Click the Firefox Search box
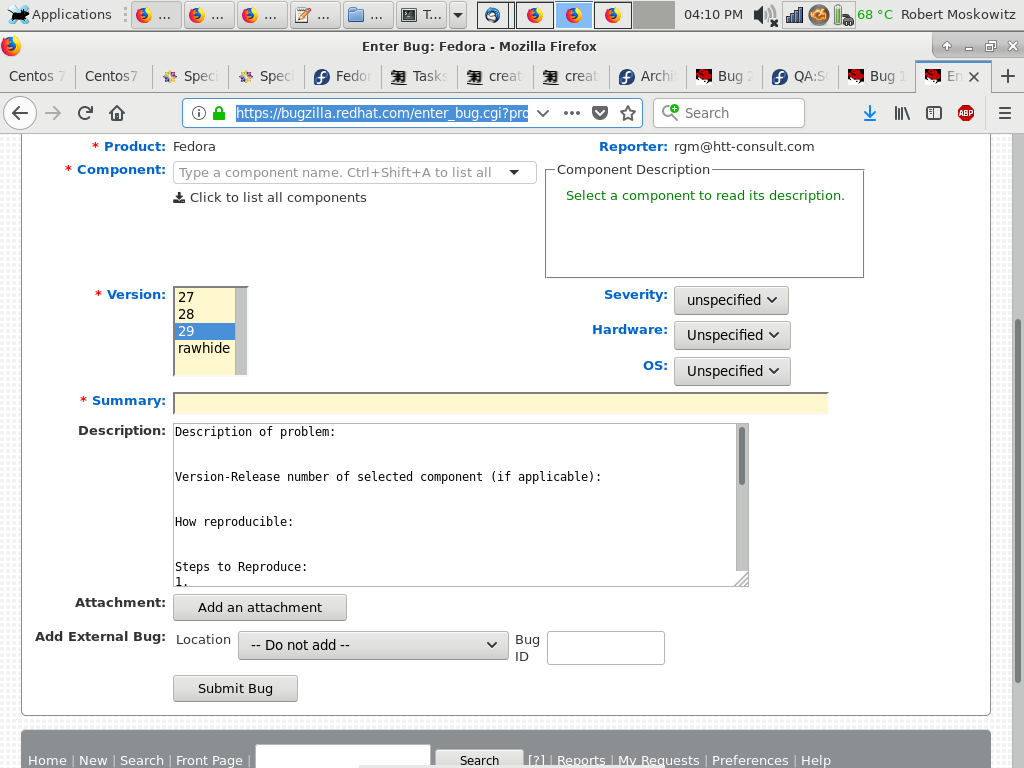The image size is (1024, 768). (x=729, y=113)
